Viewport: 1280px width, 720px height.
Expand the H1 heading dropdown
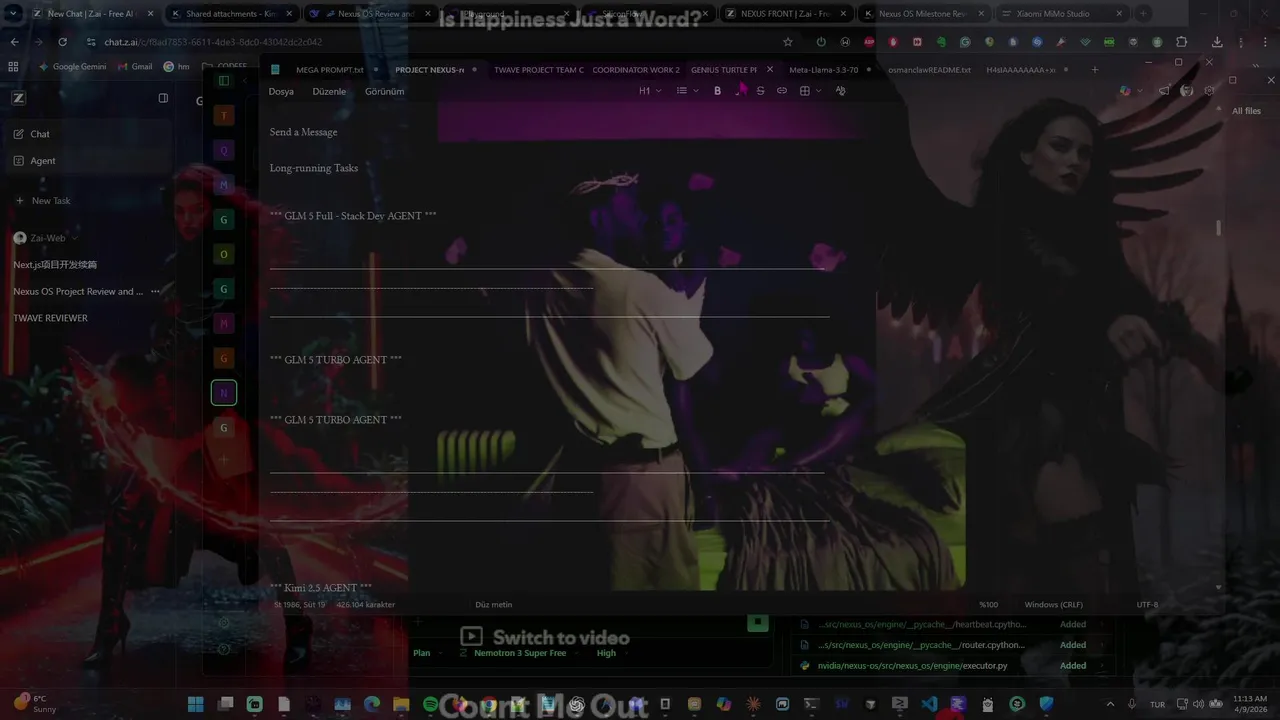click(x=650, y=91)
